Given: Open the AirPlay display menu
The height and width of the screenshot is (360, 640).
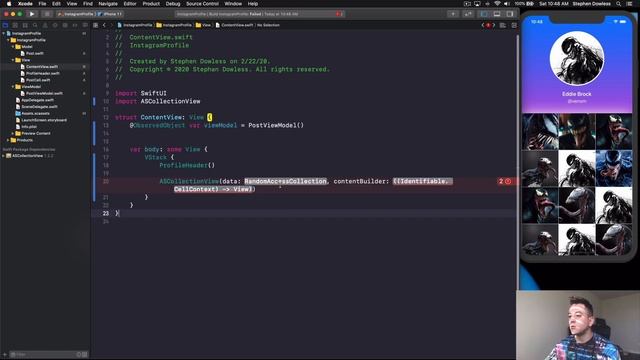Looking at the screenshot, I should pyautogui.click(x=477, y=4).
